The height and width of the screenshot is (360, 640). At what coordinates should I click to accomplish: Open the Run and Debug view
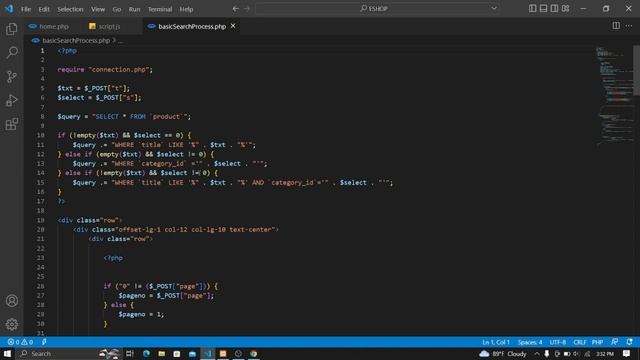(12, 100)
